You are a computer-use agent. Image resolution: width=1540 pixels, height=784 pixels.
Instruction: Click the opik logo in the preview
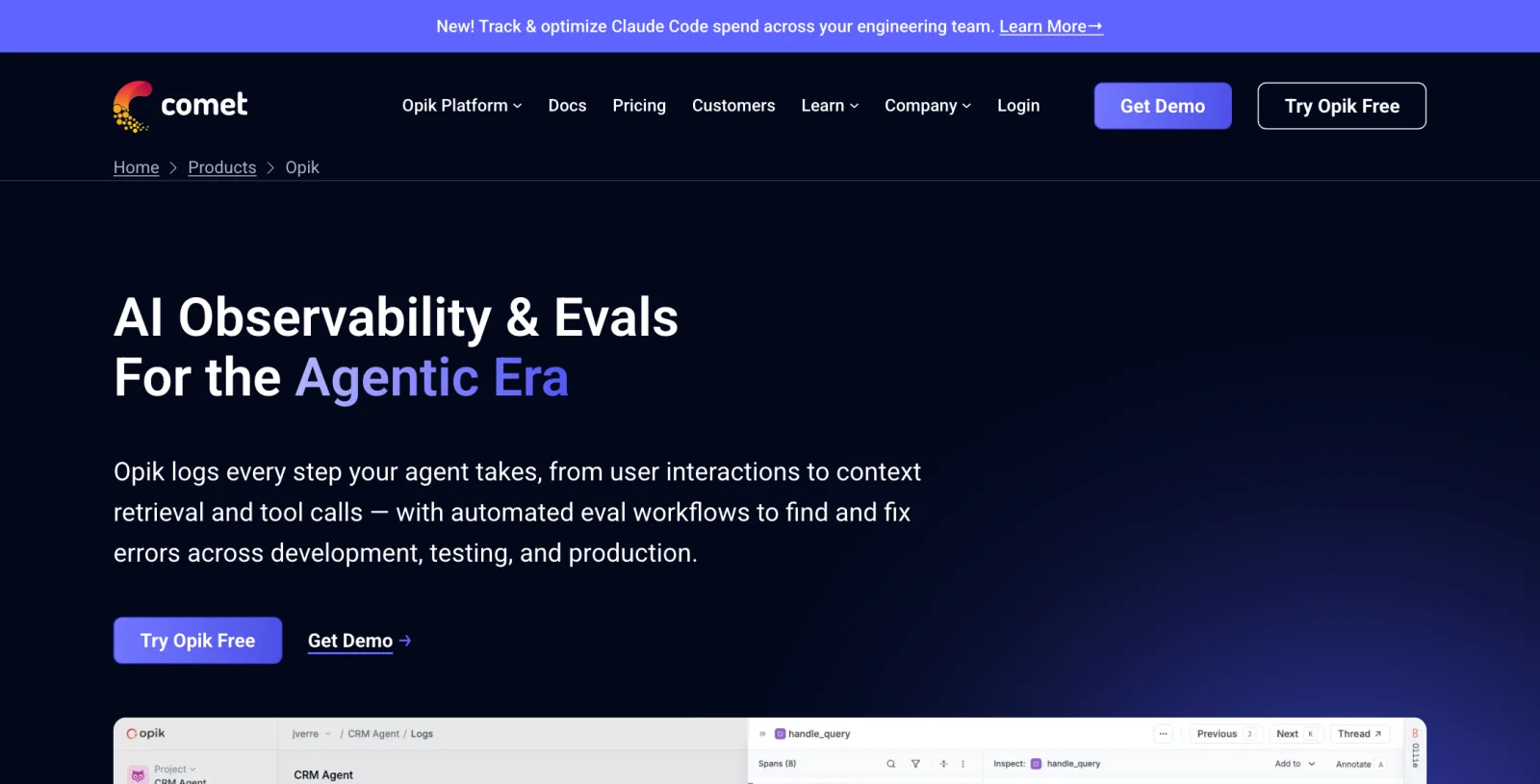(x=146, y=733)
